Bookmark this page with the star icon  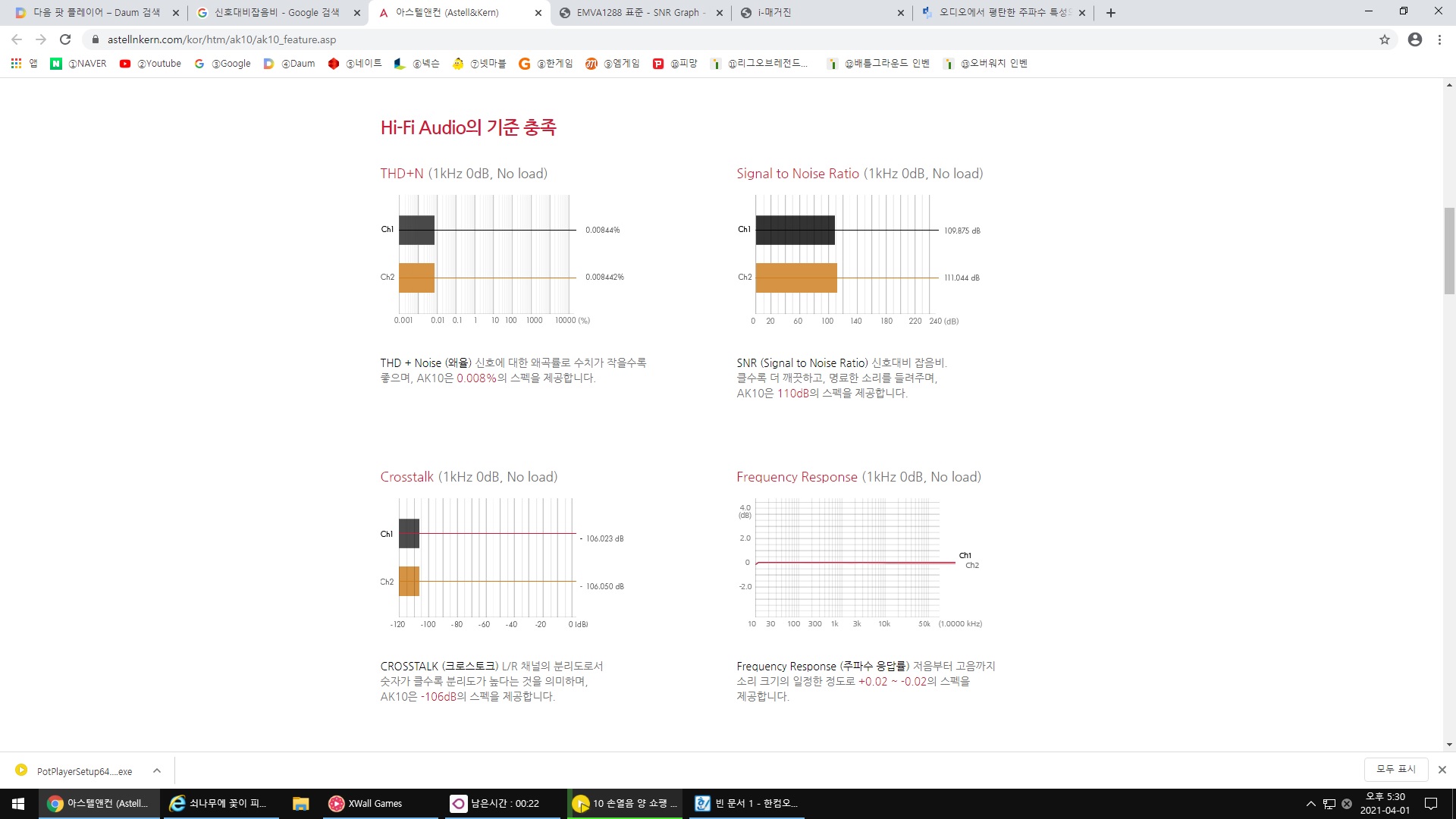pos(1385,39)
